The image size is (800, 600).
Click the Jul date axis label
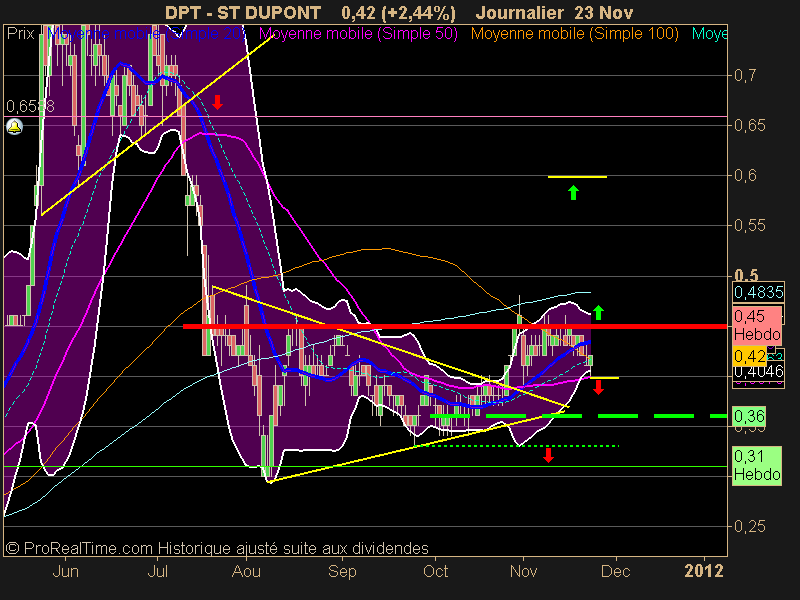pos(158,571)
